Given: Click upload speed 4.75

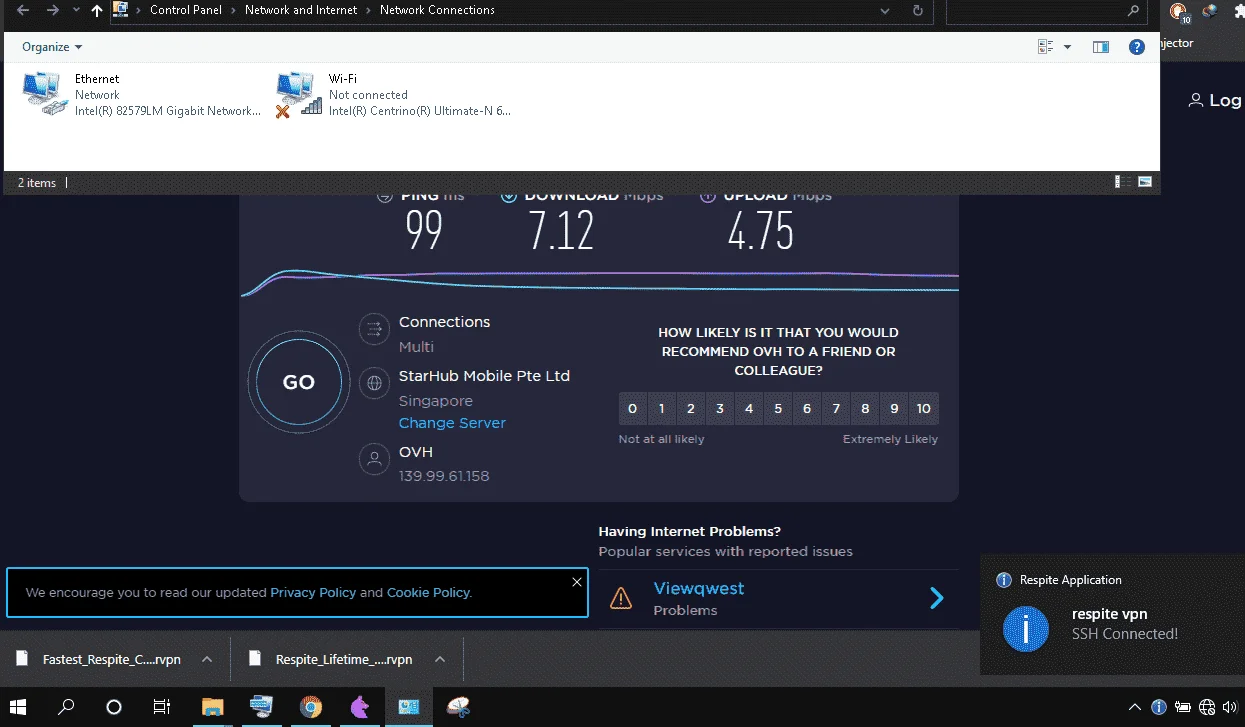Looking at the screenshot, I should (761, 231).
